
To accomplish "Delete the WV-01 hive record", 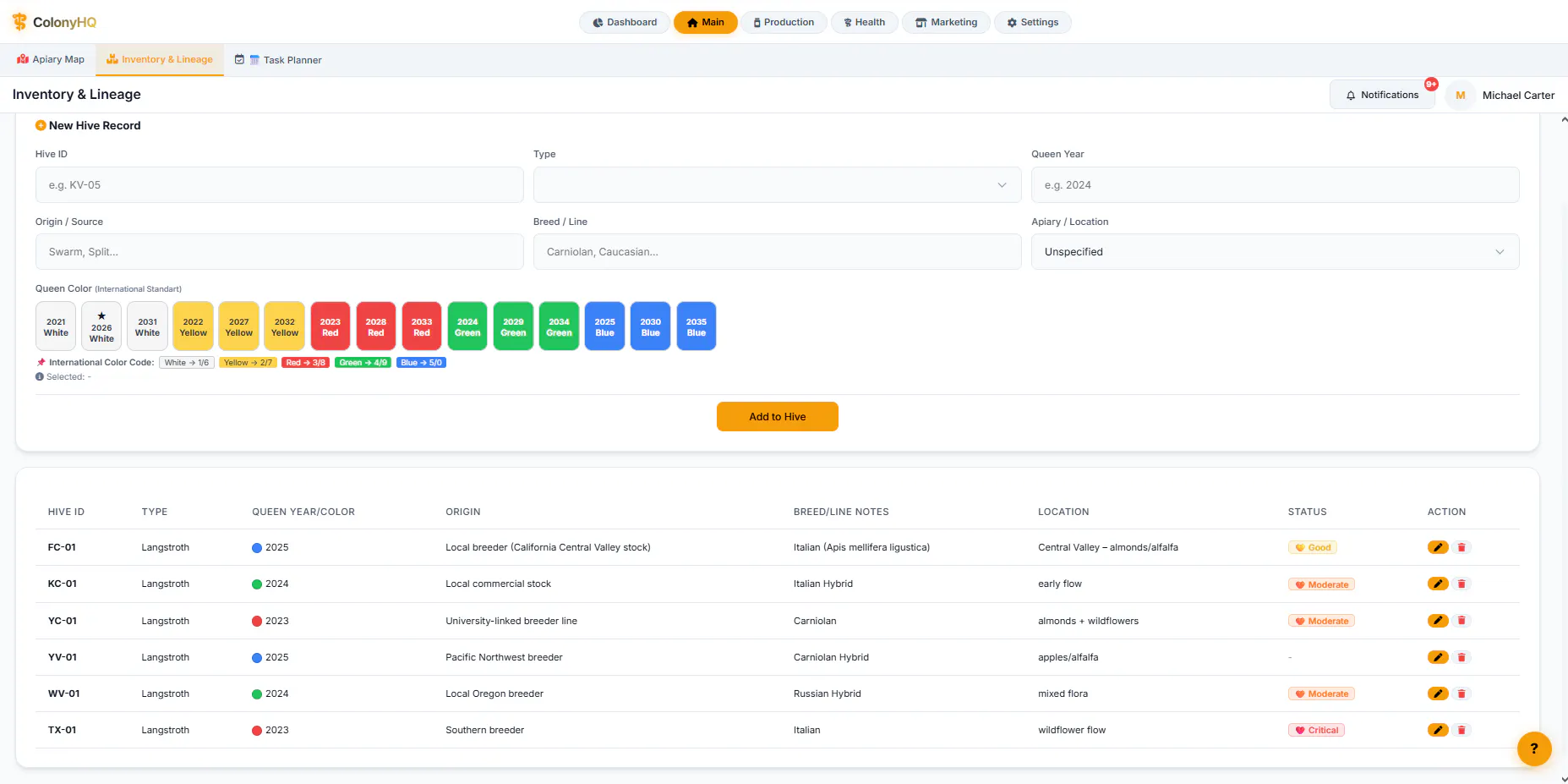I will pyautogui.click(x=1461, y=694).
